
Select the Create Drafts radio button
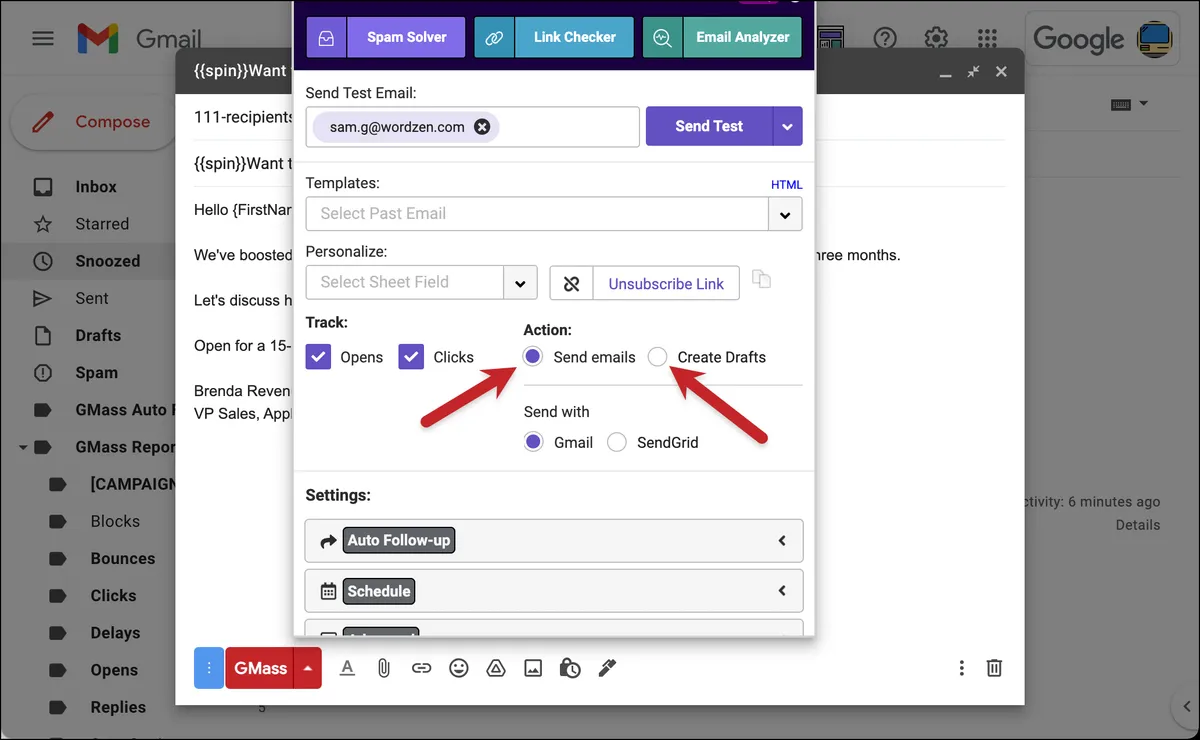(657, 357)
